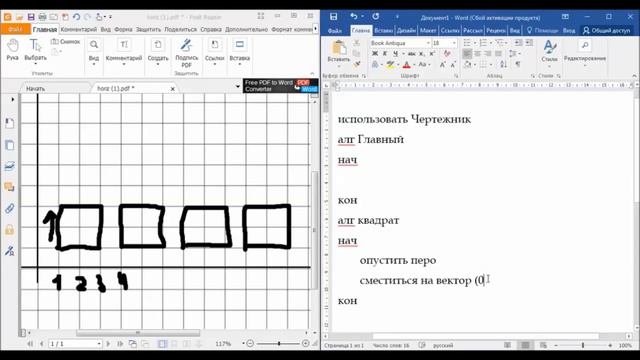This screenshot has height=360, width=640.
Task: Save the PDF from Foxit quick toolbar
Action: click(x=31, y=17)
